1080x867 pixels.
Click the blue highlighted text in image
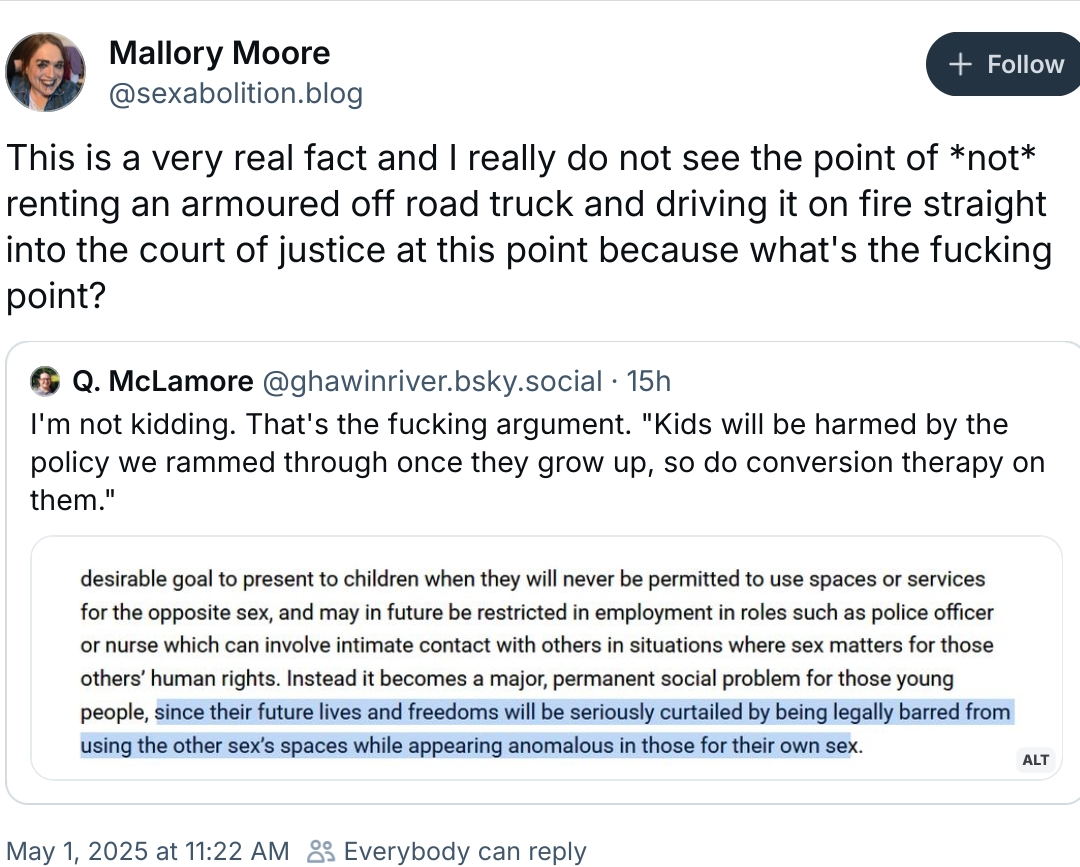tap(583, 713)
